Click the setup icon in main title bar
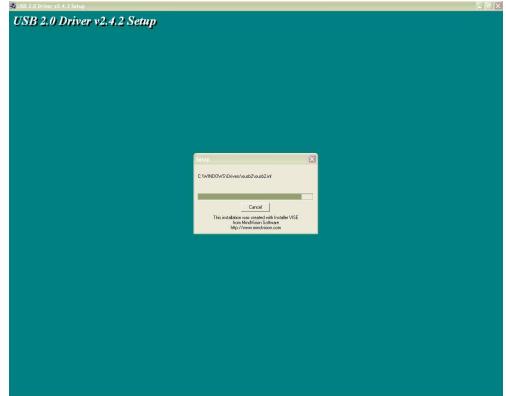 (13, 6)
